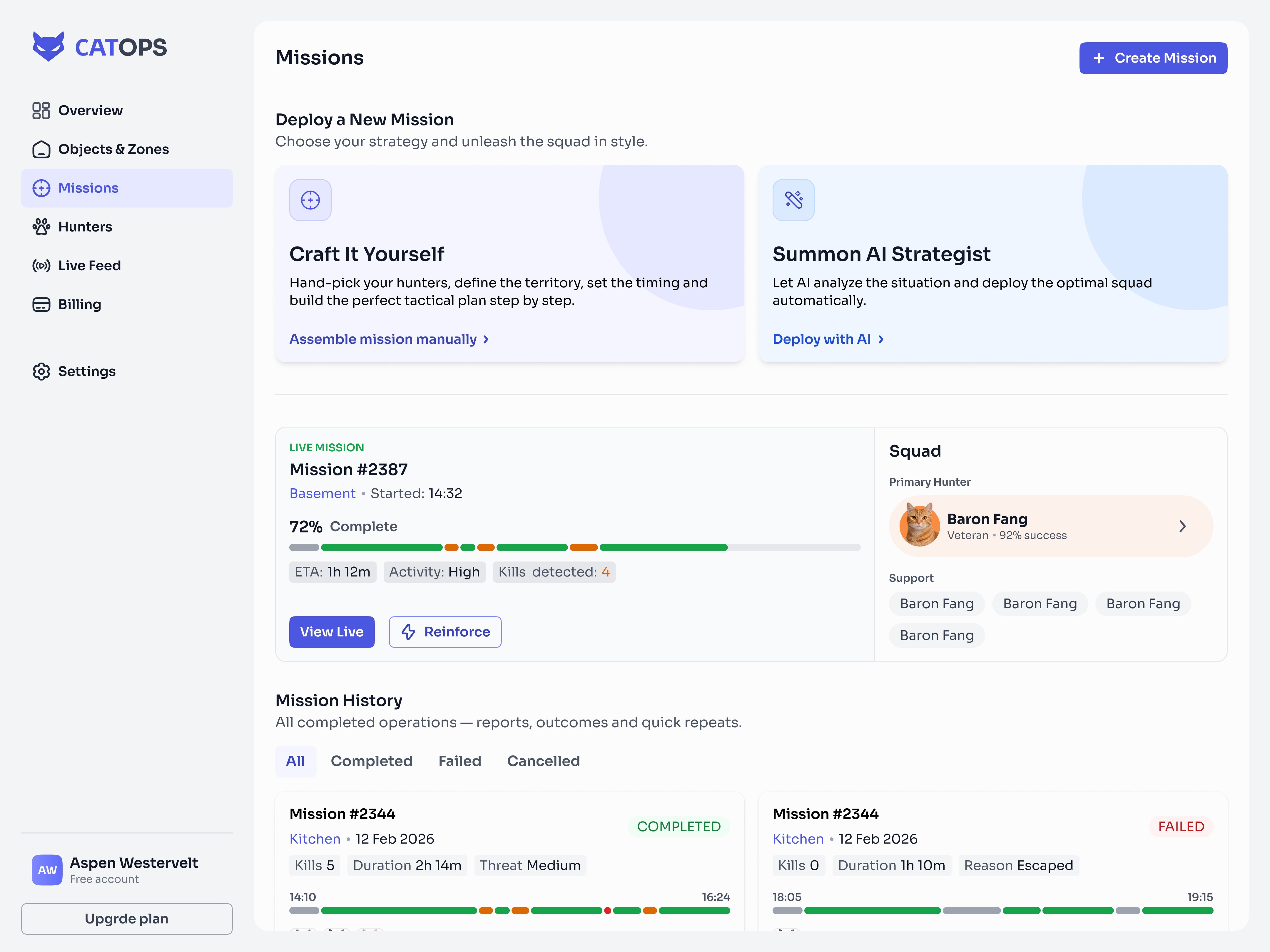The image size is (1270, 952).
Task: Click the completed mission's 14:10–16:24 timeline bar
Action: click(x=510, y=911)
